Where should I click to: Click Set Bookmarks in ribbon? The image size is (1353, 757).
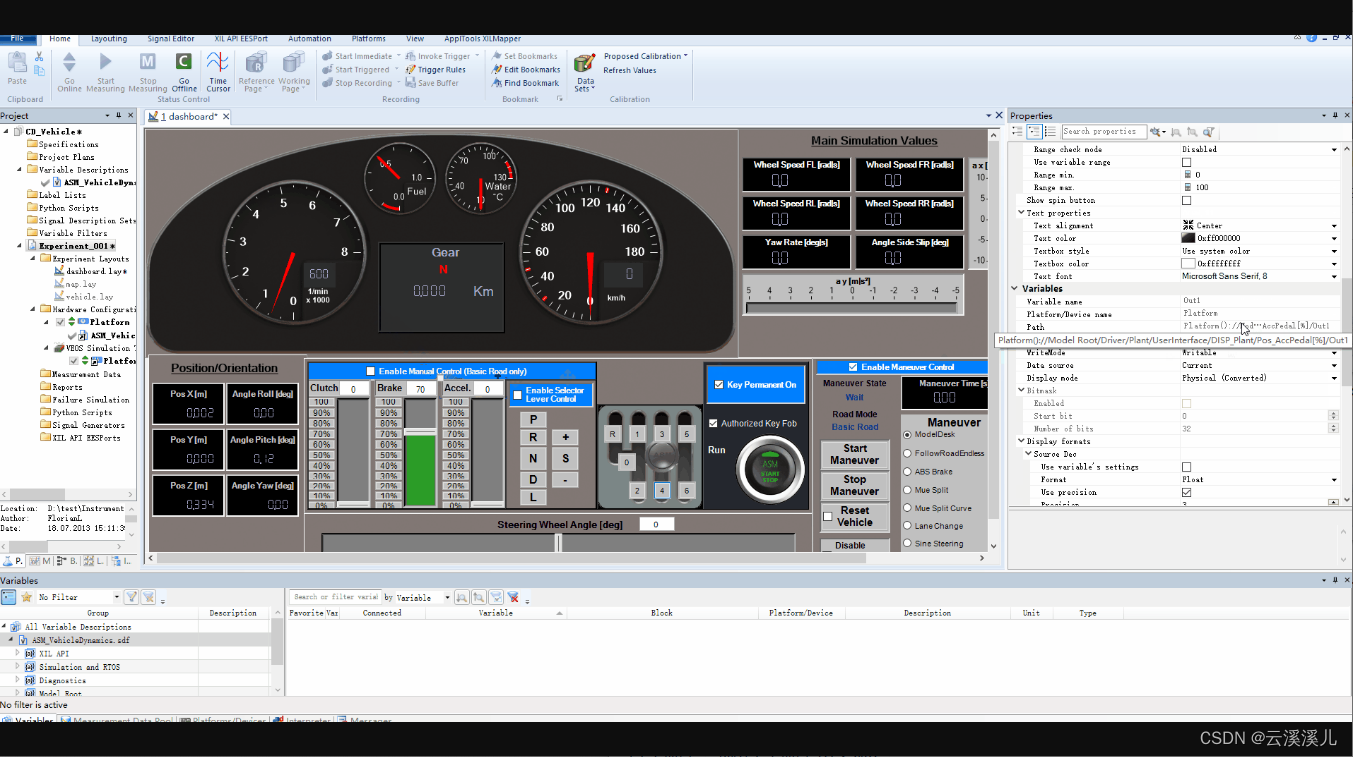(524, 57)
